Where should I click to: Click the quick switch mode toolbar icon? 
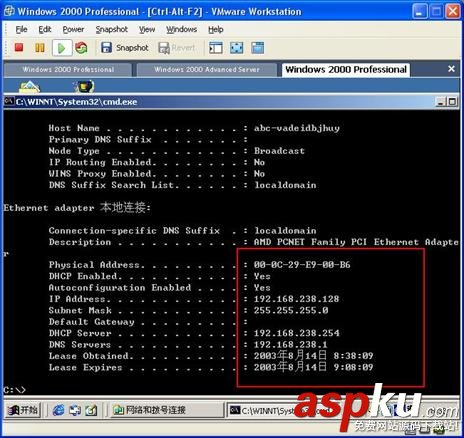coord(258,48)
